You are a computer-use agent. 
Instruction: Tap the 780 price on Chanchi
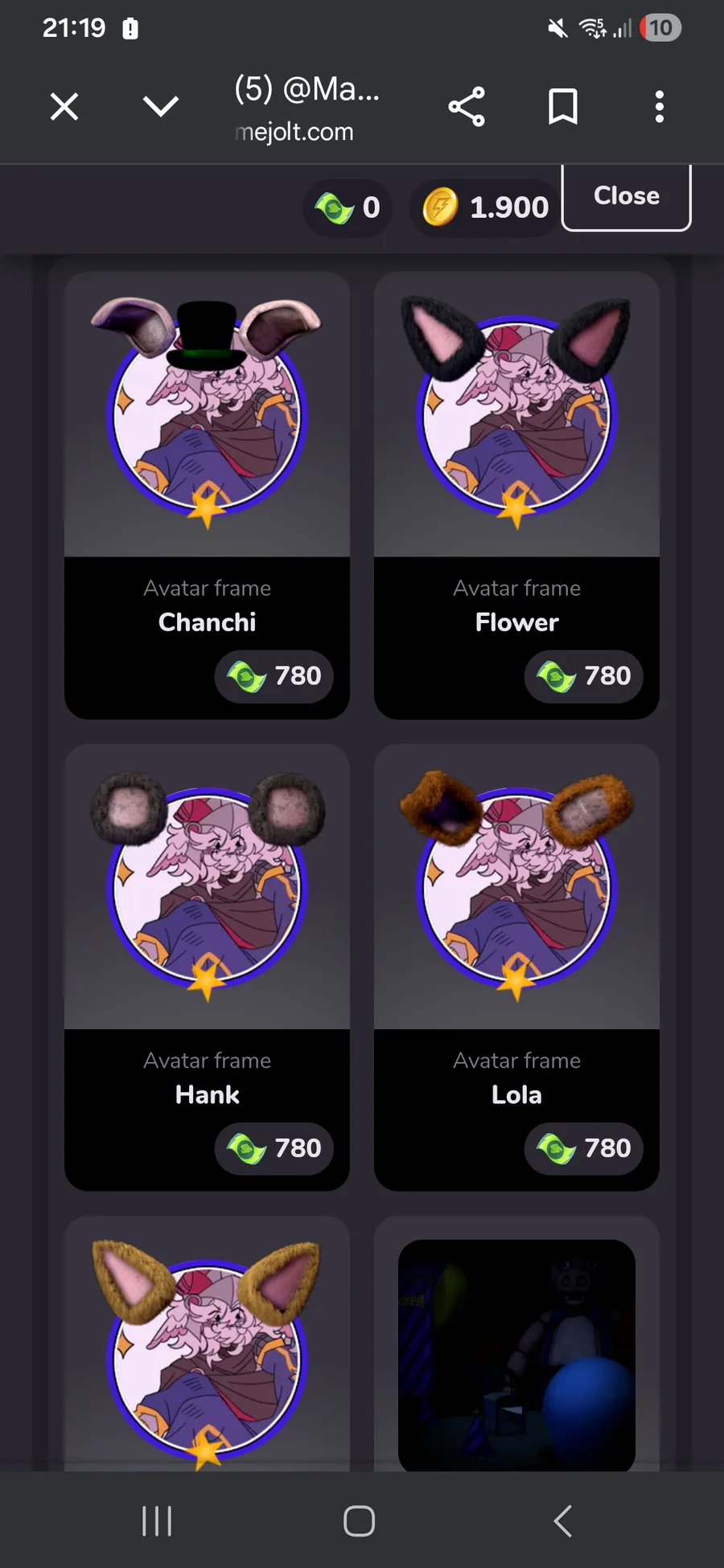click(274, 676)
